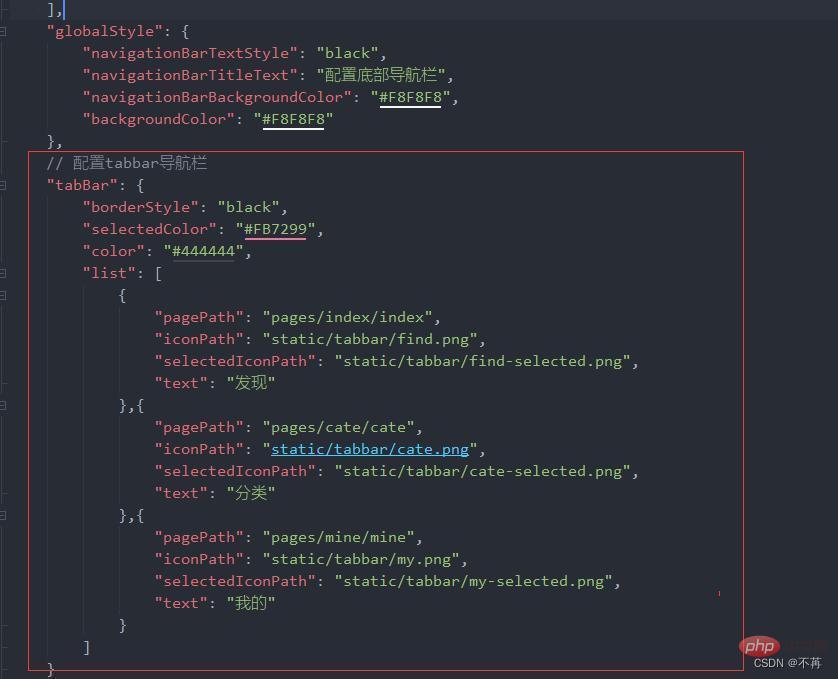
Task: Fold the list array in gutter
Action: (4, 273)
